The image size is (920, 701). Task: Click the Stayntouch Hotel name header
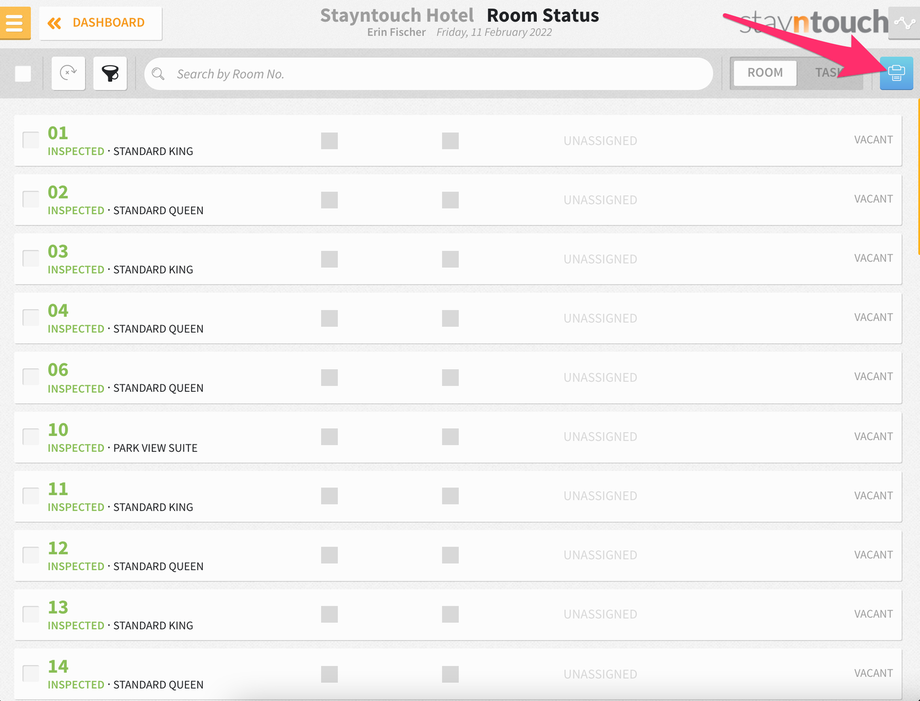[397, 15]
